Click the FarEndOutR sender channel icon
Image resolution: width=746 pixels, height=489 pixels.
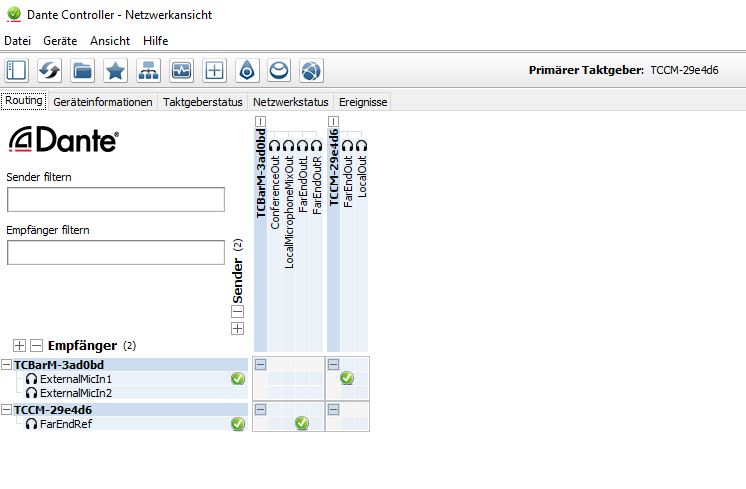coord(316,145)
